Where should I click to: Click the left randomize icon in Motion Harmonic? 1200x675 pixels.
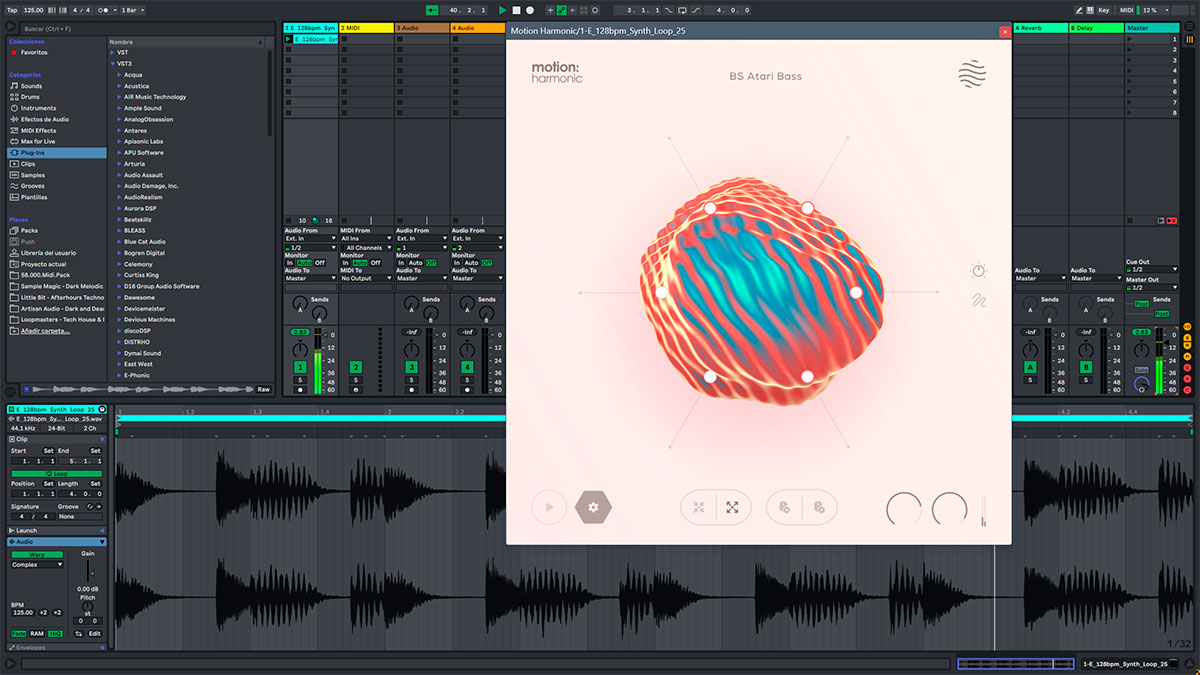pos(784,507)
